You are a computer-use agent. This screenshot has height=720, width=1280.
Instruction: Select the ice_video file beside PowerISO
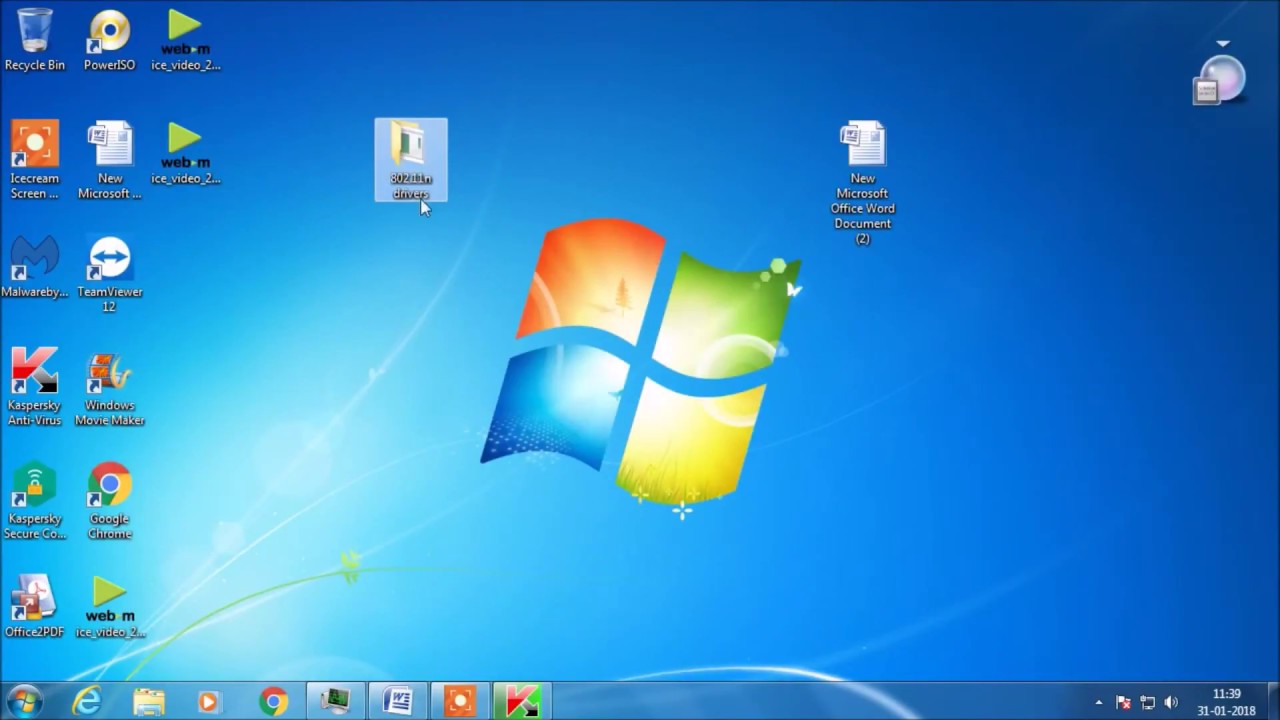[x=185, y=40]
